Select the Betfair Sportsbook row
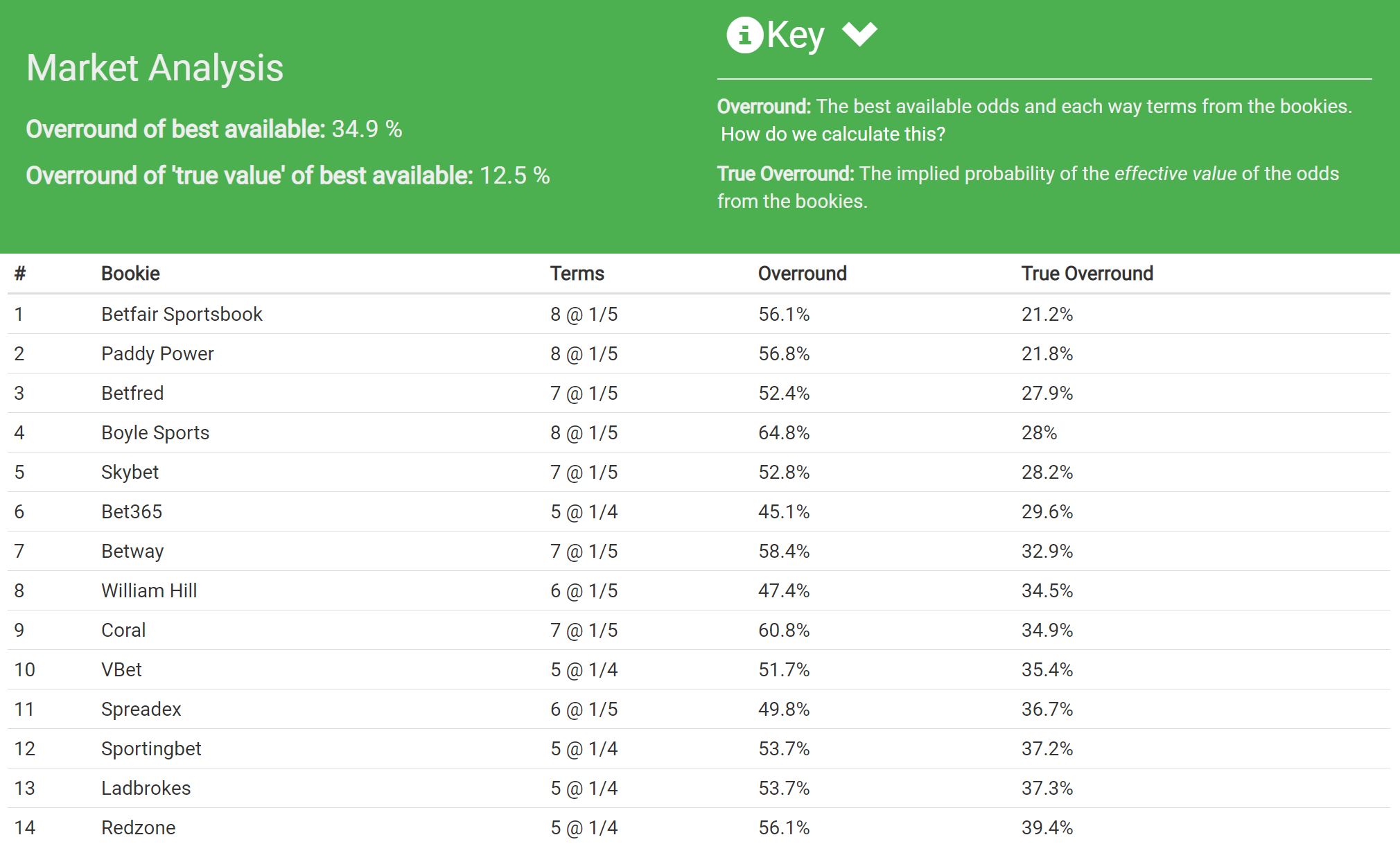The image size is (1400, 844). point(182,315)
